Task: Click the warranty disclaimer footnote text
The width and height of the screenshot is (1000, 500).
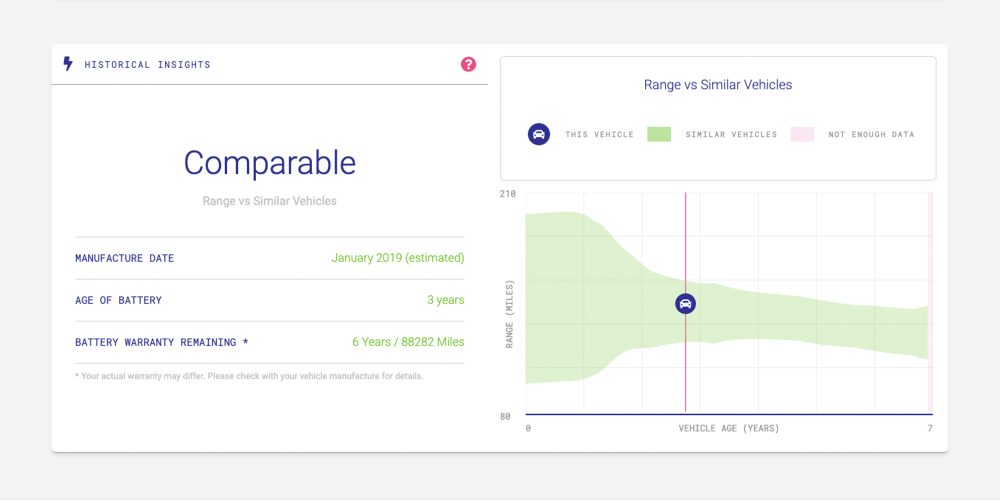Action: tap(249, 377)
